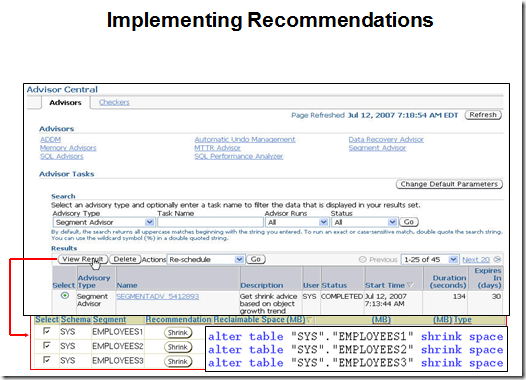Click the Next arrow icon after Next 20
The height and width of the screenshot is (380, 526).
click(497, 260)
